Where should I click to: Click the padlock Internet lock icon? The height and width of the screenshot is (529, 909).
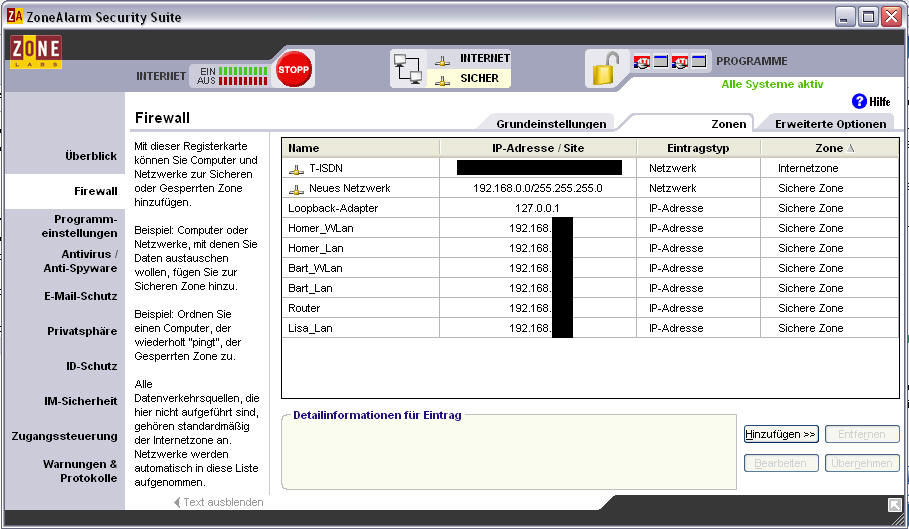pos(605,69)
